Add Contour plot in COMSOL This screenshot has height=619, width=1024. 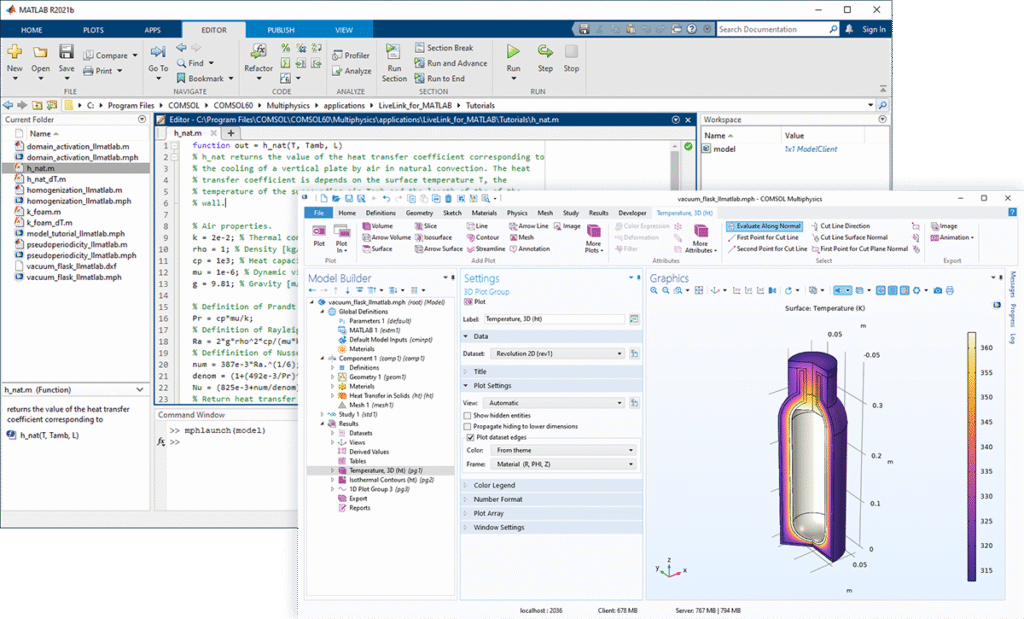[483, 238]
